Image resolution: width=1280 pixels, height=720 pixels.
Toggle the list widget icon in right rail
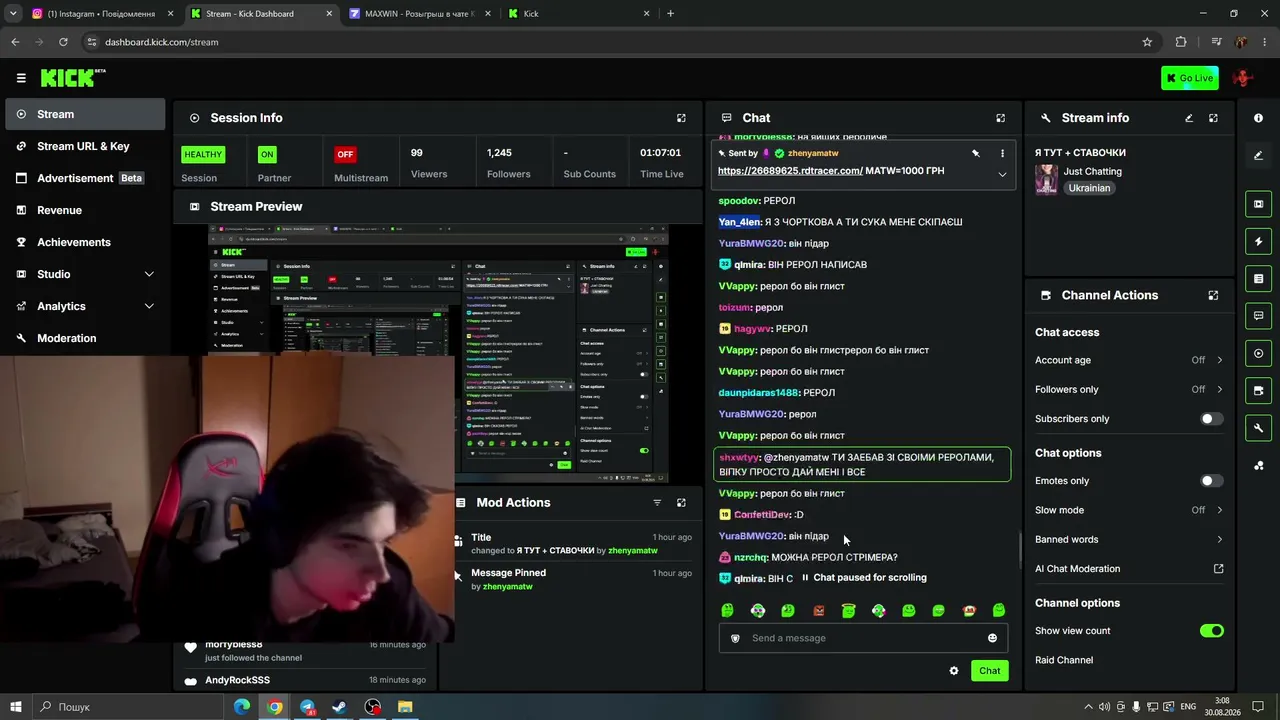[1258, 278]
